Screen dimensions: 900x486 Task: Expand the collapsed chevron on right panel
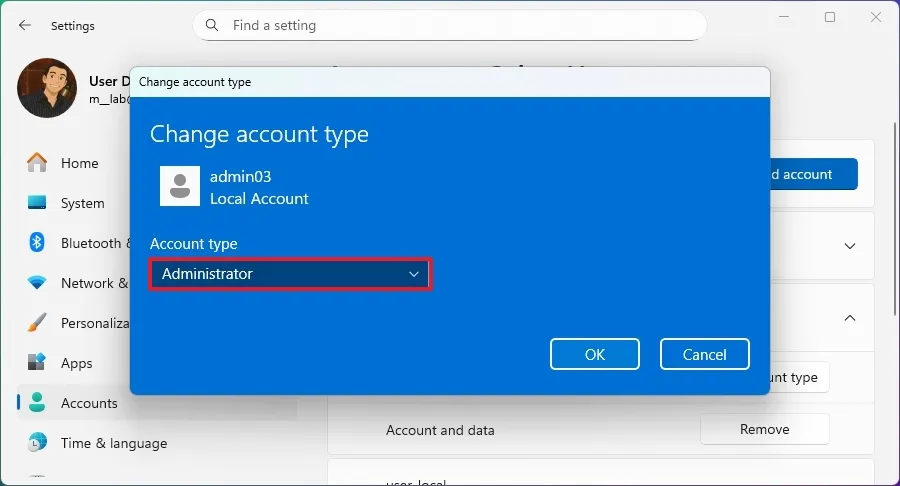tap(850, 246)
